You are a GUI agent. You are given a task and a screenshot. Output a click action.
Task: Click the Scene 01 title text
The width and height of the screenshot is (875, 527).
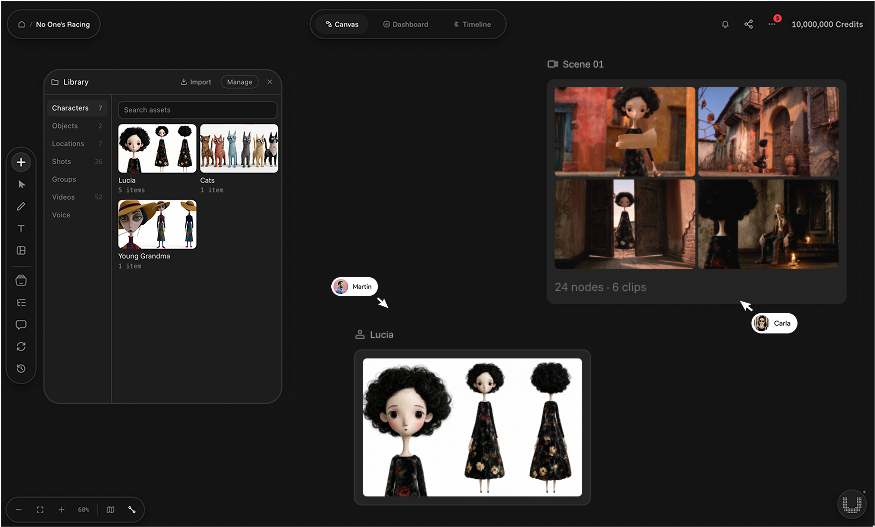(x=583, y=64)
